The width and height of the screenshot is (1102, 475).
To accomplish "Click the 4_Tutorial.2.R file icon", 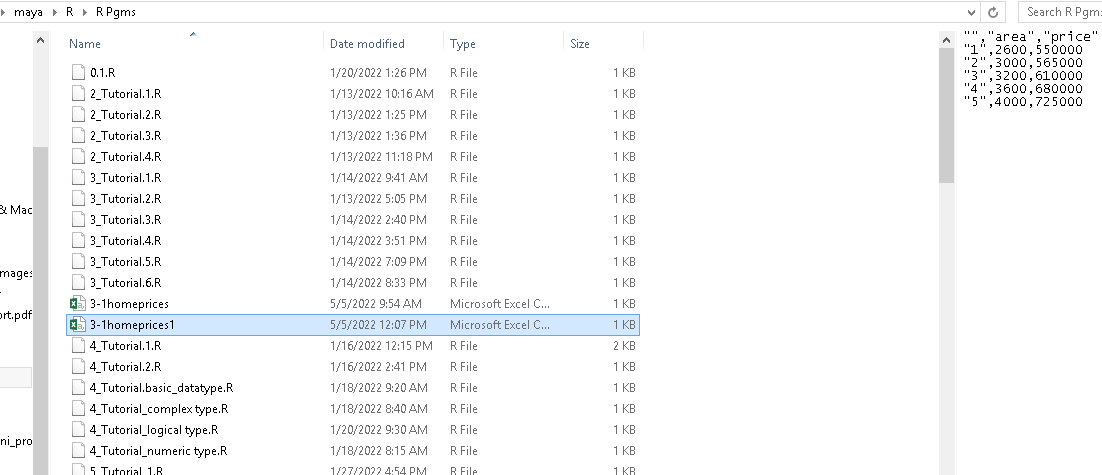I will click(x=78, y=367).
